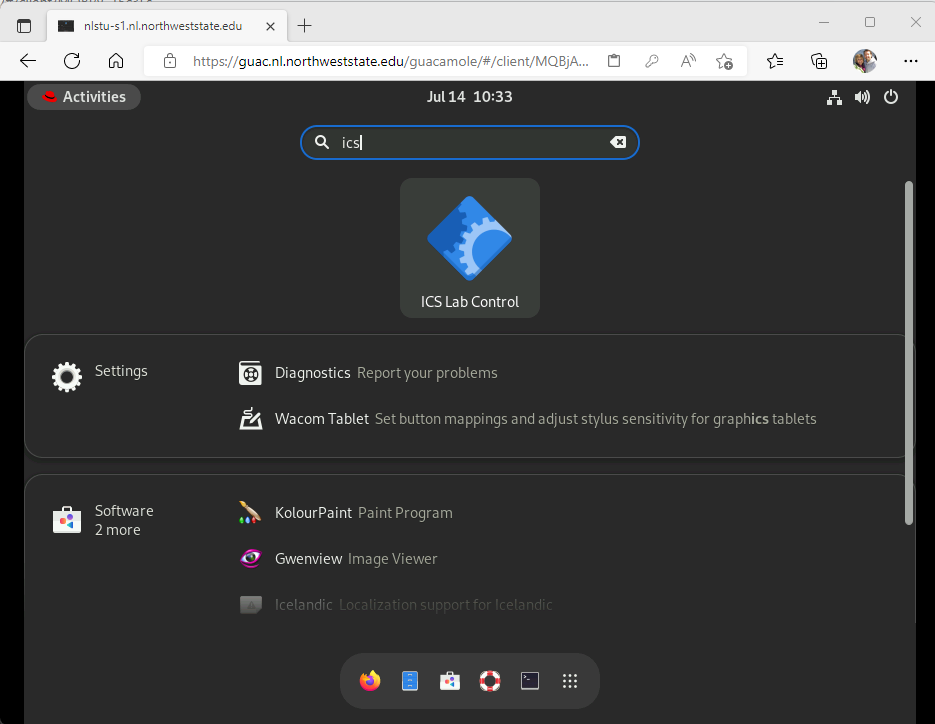The image size is (935, 724).
Task: Click the overview vertical scrollbar
Action: click(x=909, y=353)
